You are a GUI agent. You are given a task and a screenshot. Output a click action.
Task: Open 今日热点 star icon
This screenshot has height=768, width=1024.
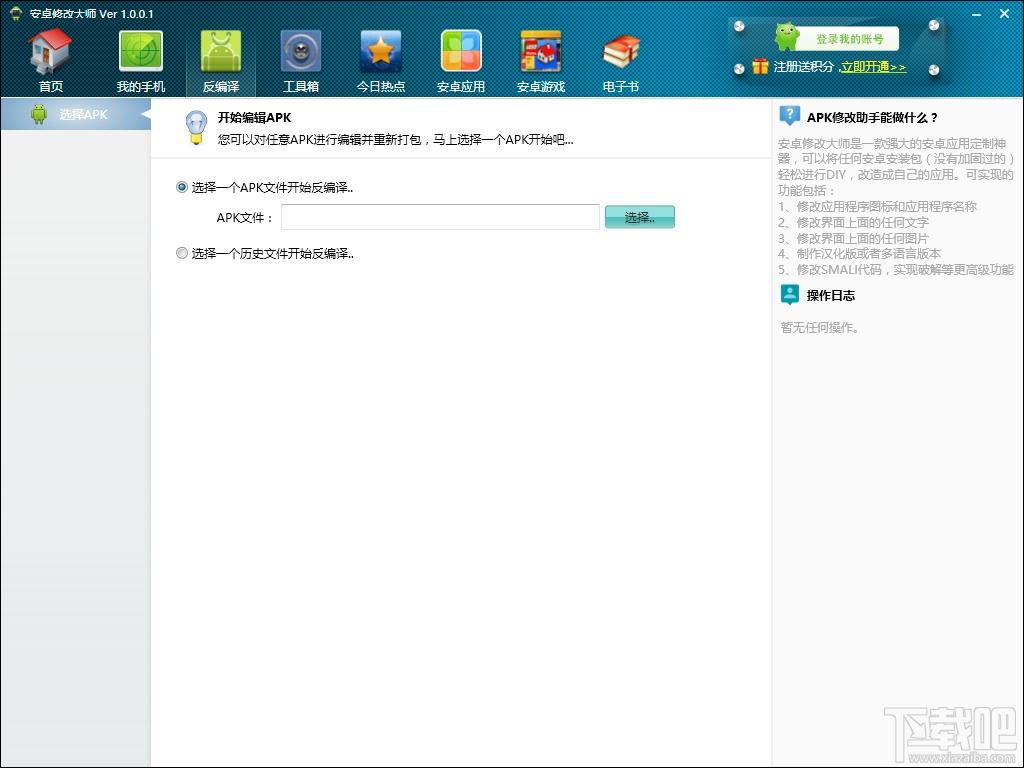(381, 51)
